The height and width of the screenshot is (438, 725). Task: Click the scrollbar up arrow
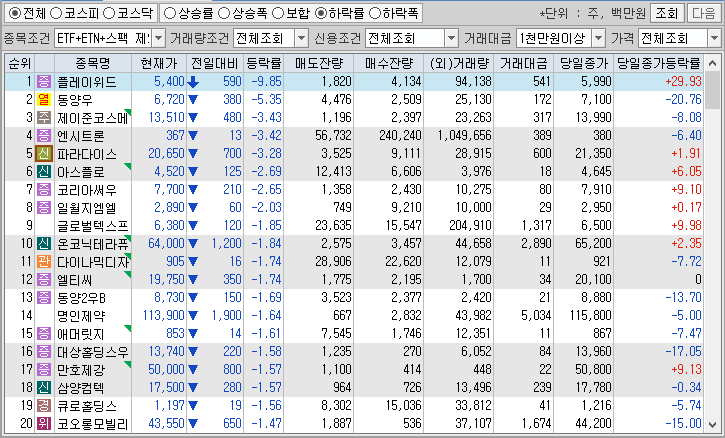pyautogui.click(x=713, y=63)
